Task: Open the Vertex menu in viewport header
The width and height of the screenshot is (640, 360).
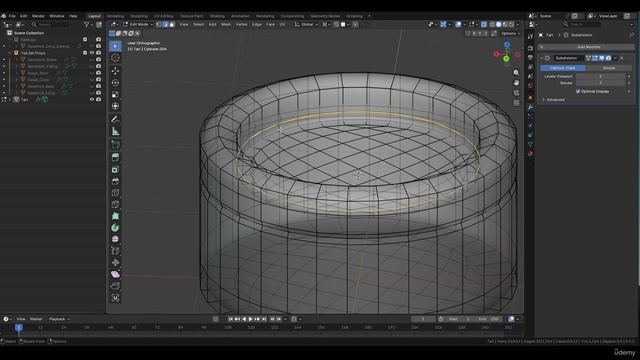Action: (241, 24)
